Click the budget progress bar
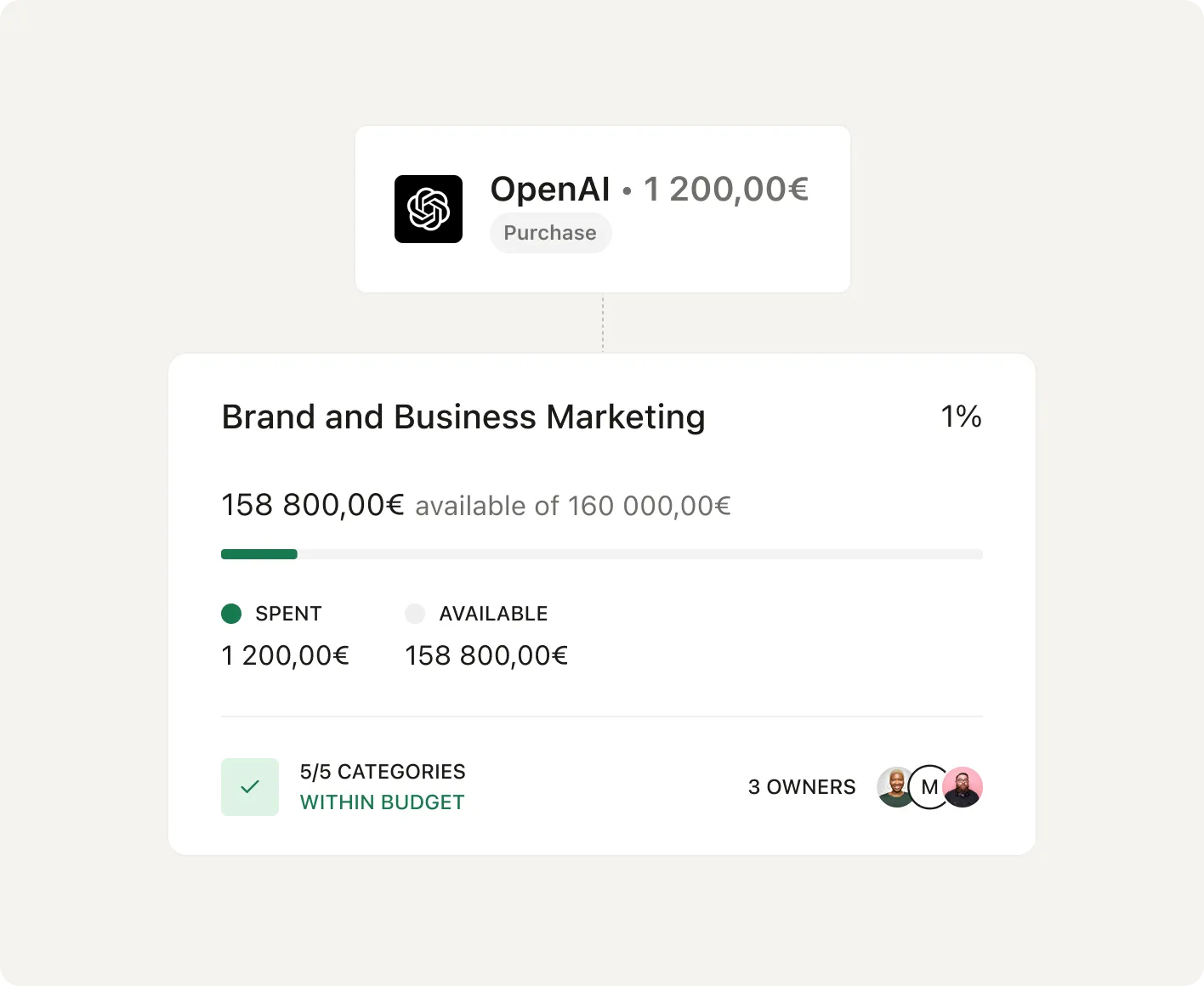Viewport: 1204px width, 986px height. coord(602,553)
